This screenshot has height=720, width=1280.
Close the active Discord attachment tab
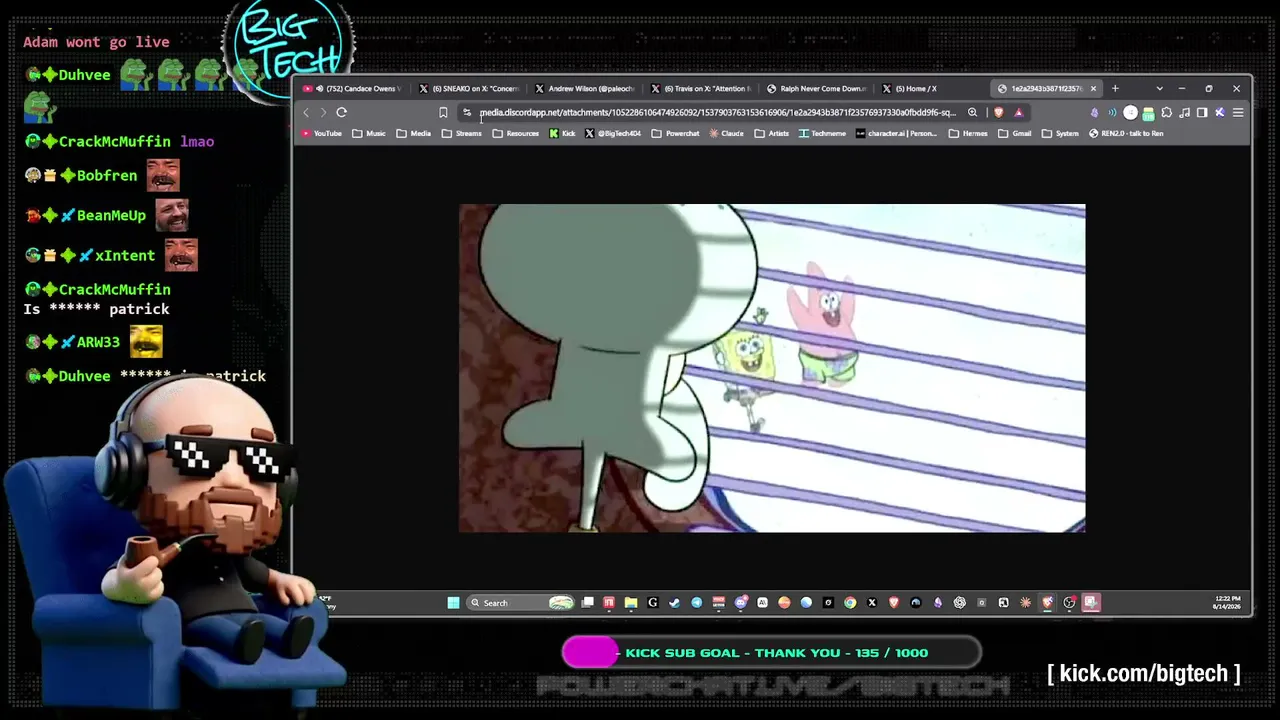pos(1093,89)
